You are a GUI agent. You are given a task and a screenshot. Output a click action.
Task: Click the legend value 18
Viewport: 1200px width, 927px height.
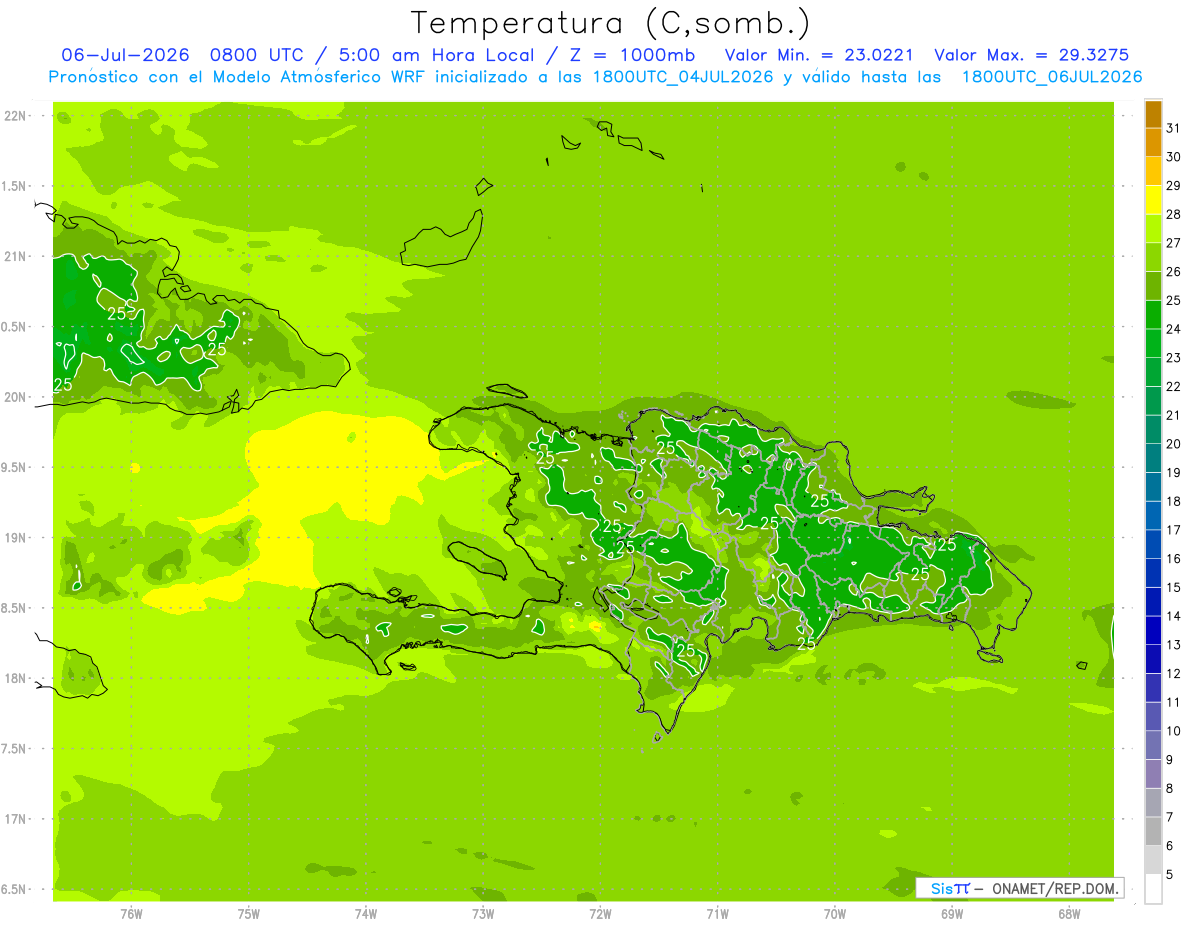(1173, 502)
